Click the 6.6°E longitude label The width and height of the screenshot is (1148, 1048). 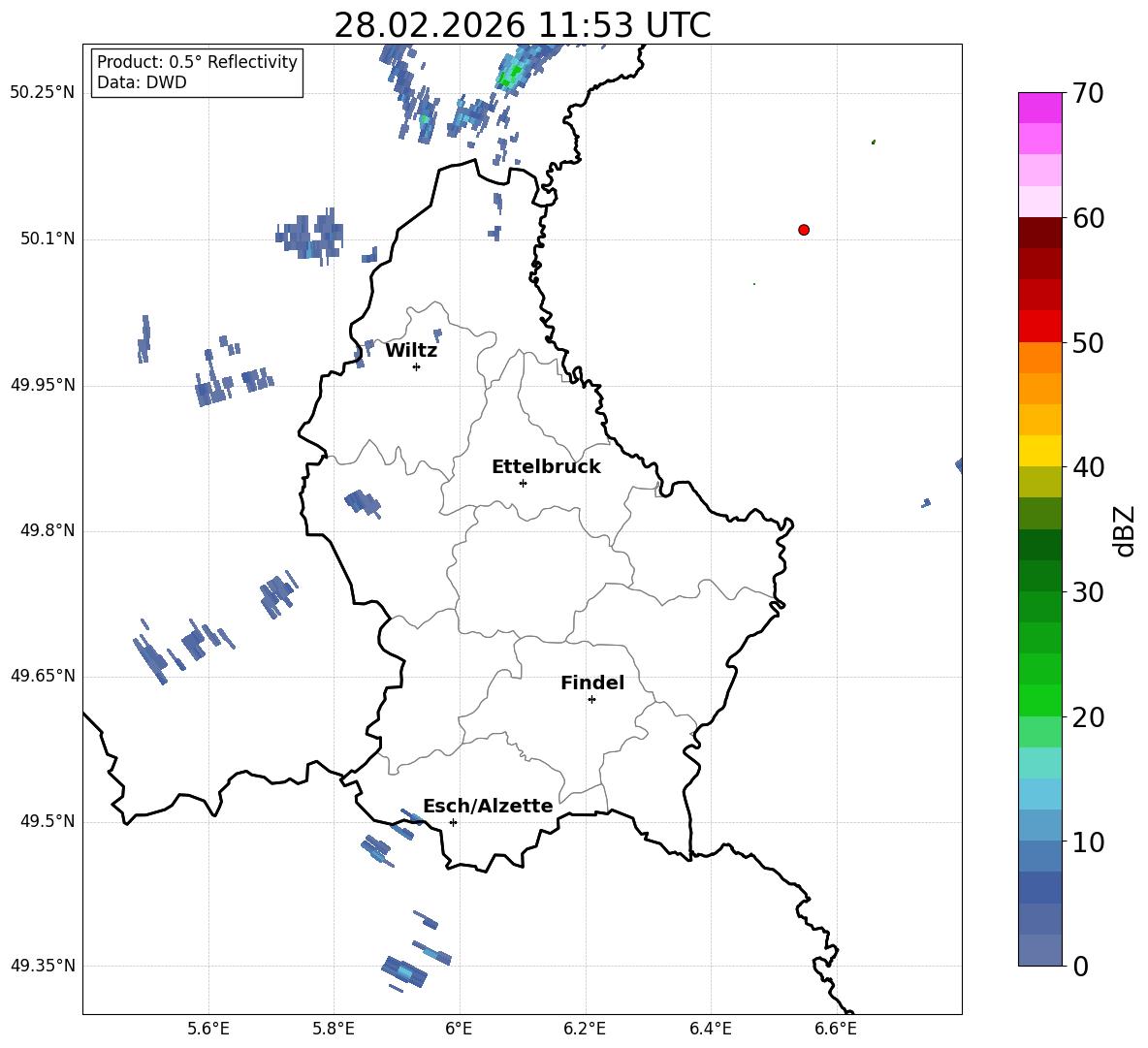click(x=836, y=1029)
